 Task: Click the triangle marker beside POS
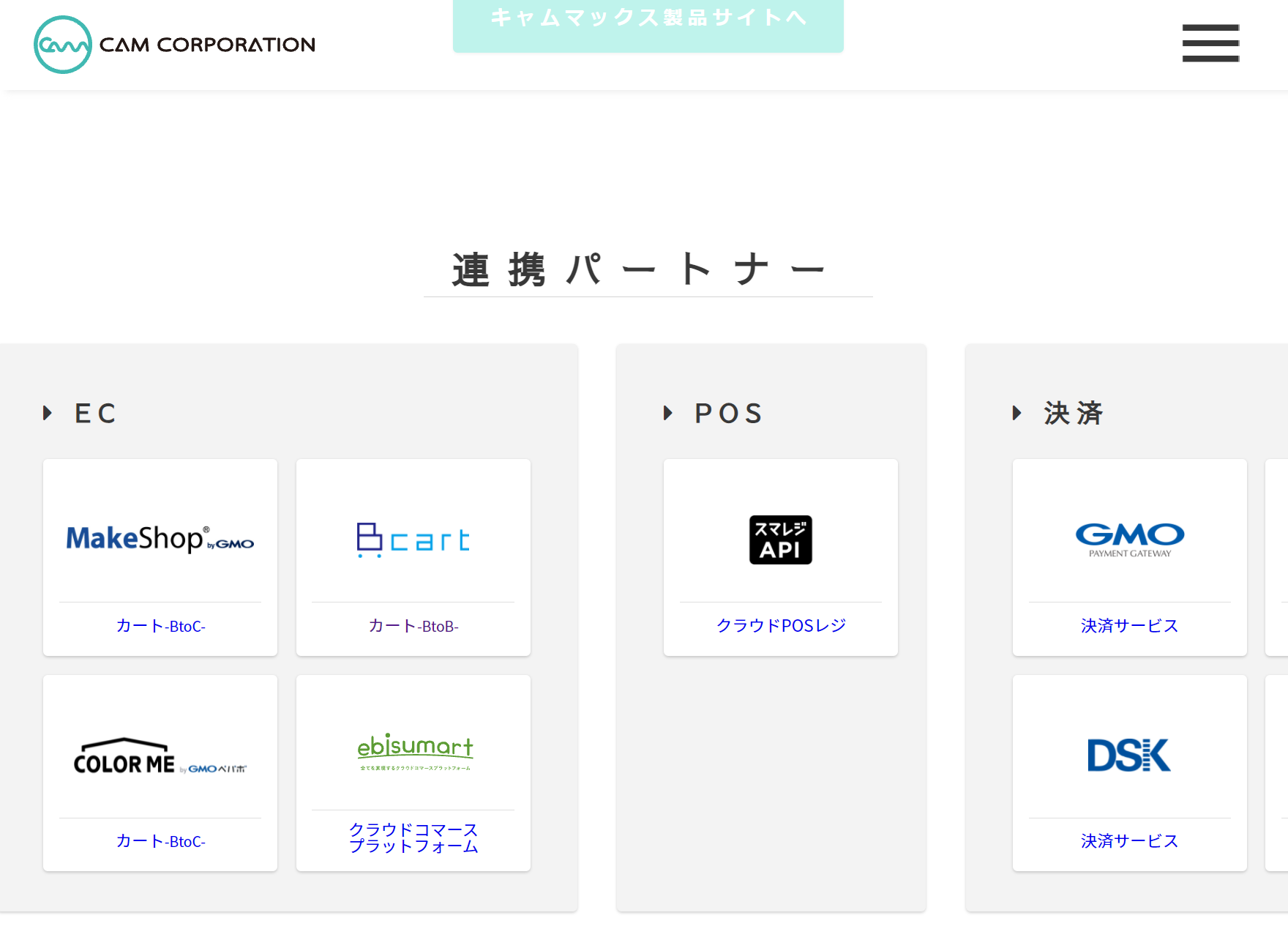coord(667,413)
